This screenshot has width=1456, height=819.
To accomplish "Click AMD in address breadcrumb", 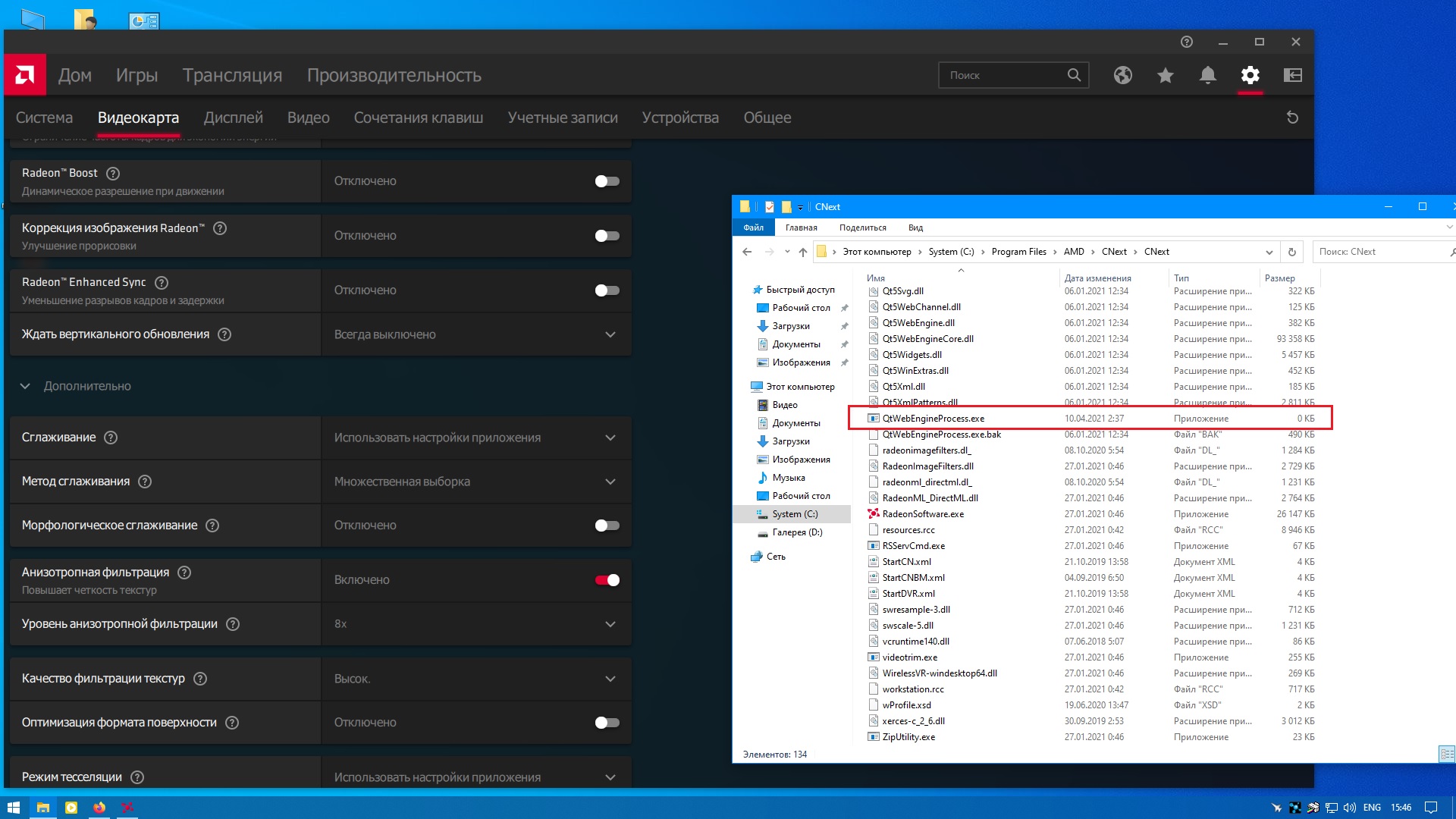I will click(x=1074, y=252).
